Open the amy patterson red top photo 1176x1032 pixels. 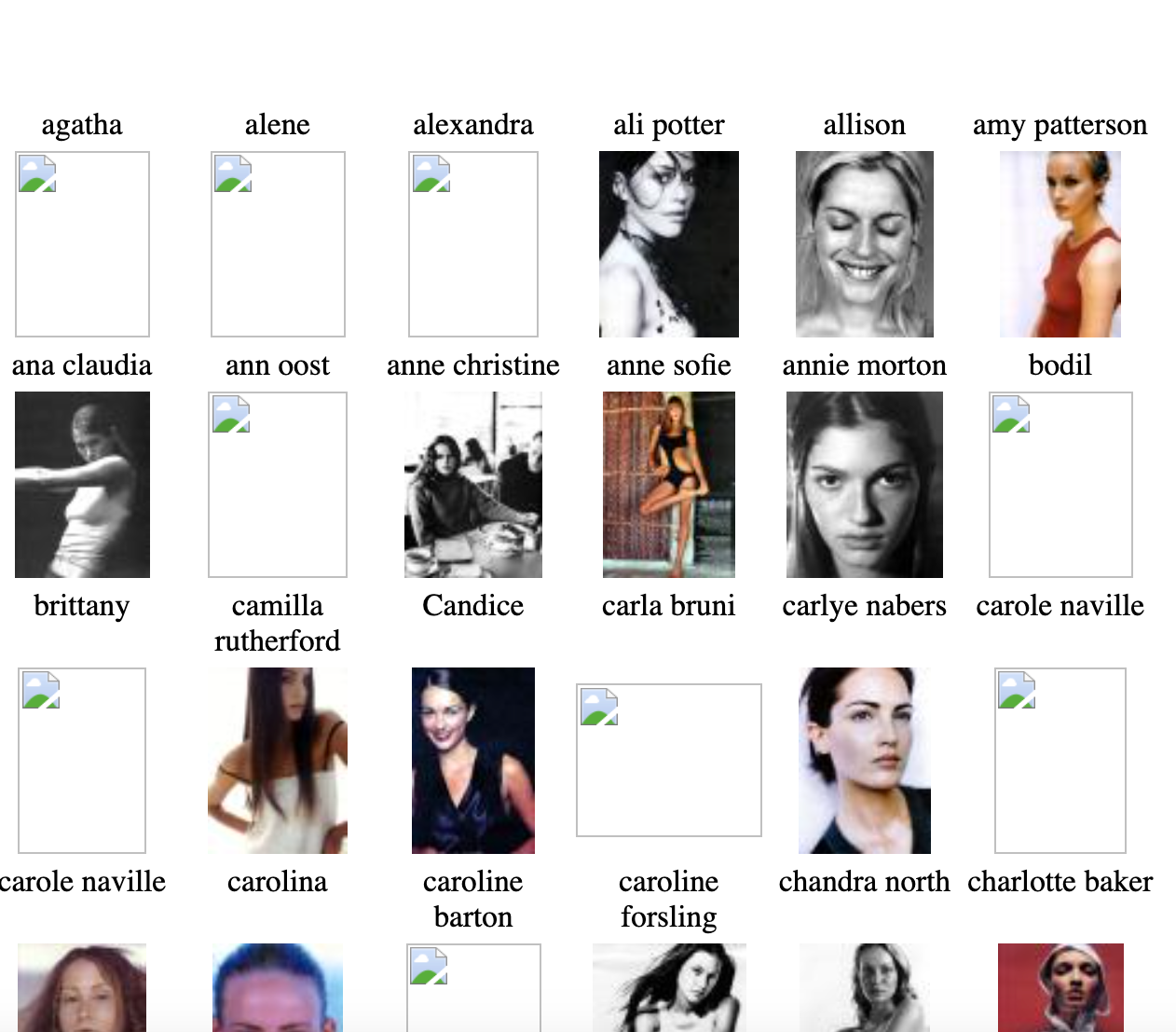(1060, 244)
